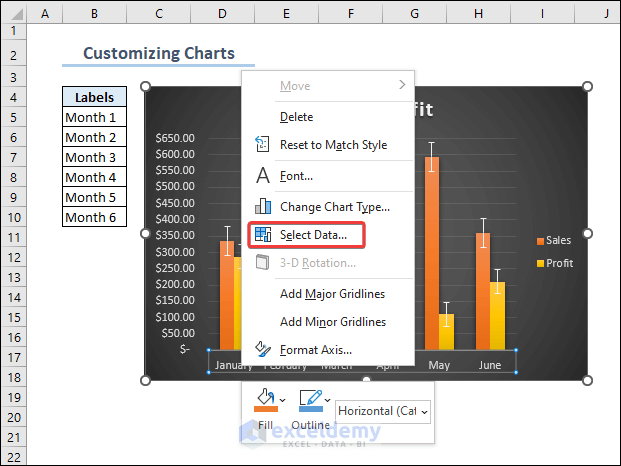Click row 14 header
The image size is (621, 466).
pos(17,297)
